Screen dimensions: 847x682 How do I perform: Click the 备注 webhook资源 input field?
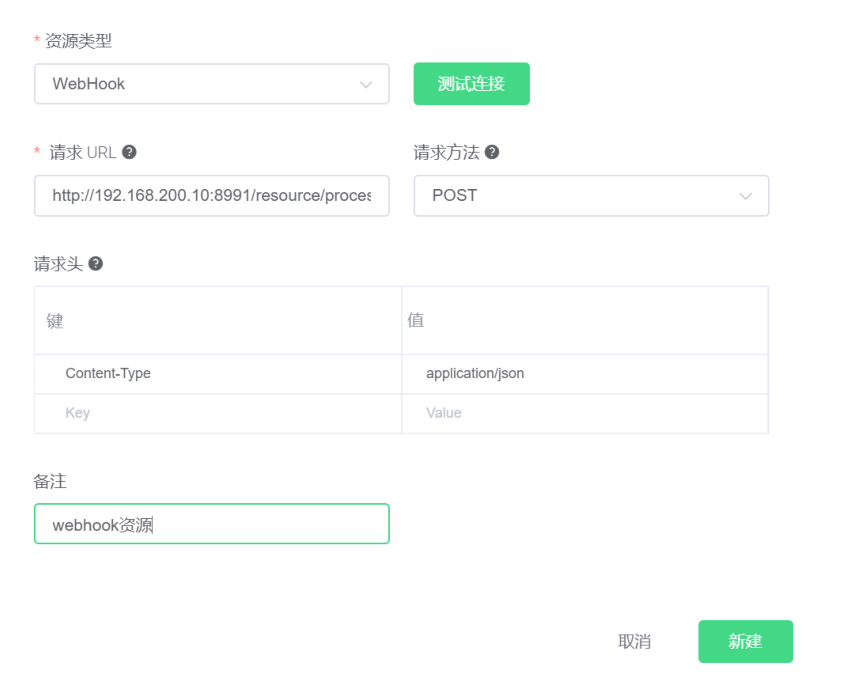(212, 524)
